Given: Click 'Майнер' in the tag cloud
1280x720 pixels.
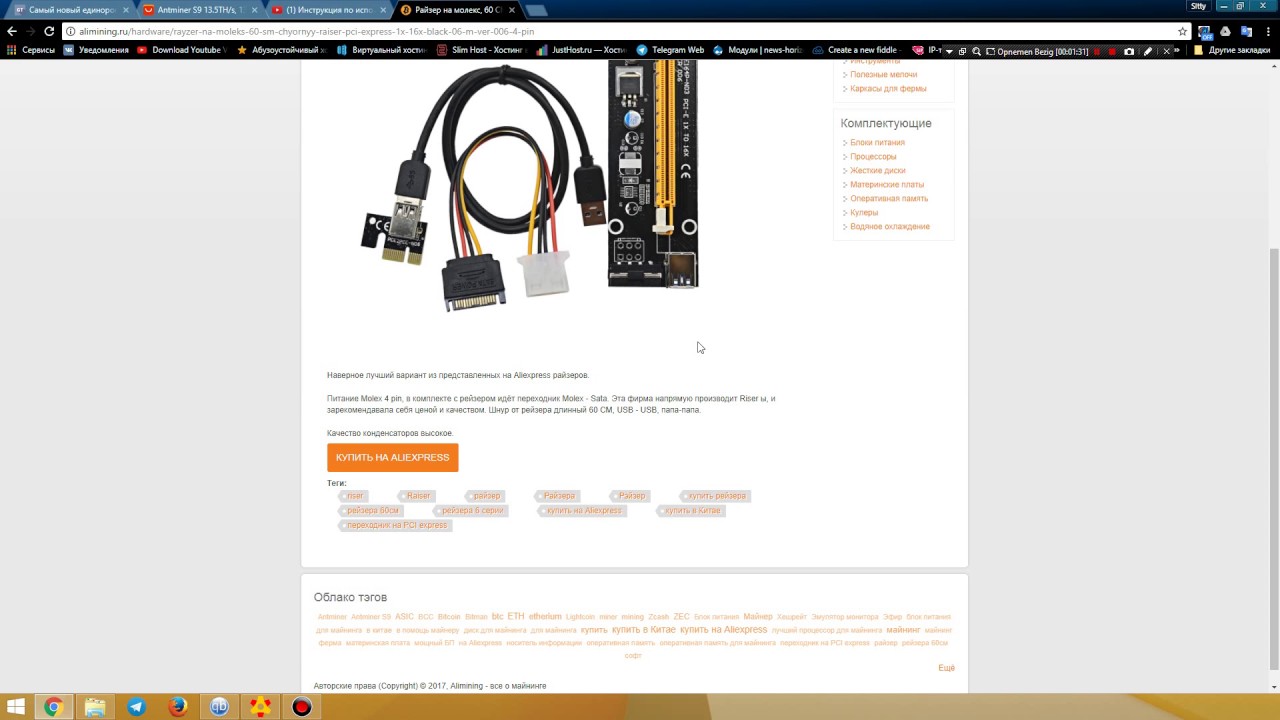Looking at the screenshot, I should [757, 617].
